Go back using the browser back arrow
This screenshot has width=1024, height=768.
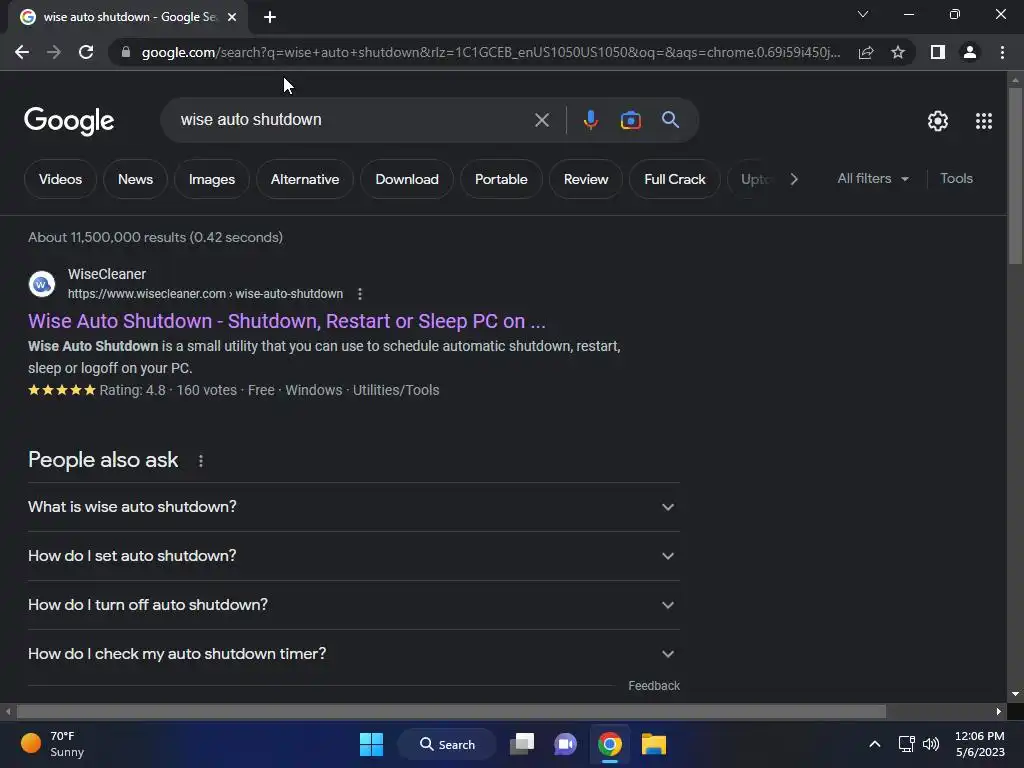[22, 52]
